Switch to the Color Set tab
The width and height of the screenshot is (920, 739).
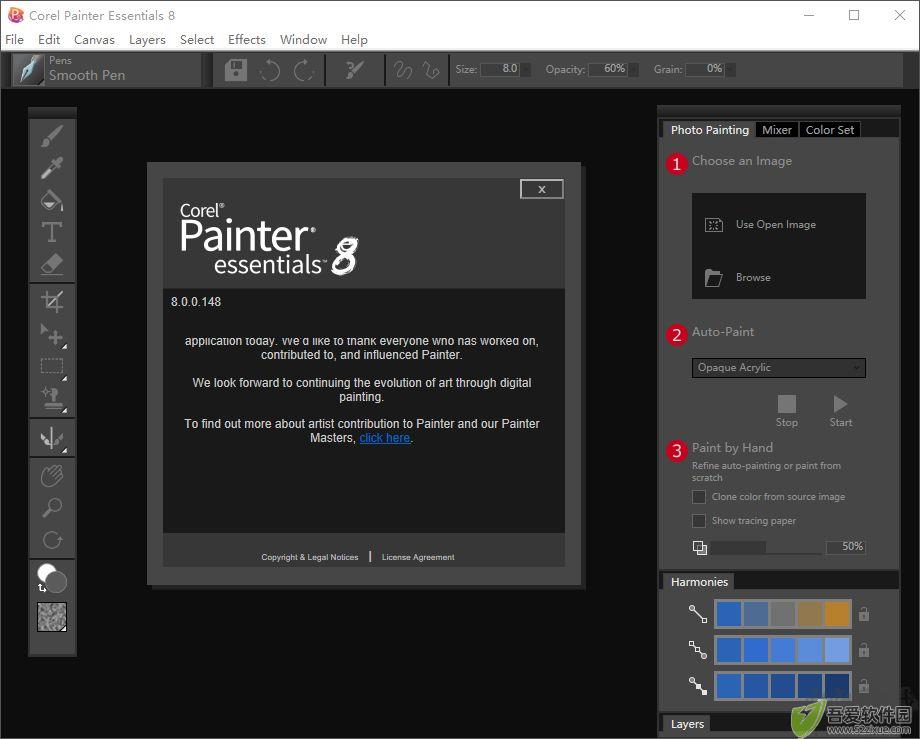[830, 130]
